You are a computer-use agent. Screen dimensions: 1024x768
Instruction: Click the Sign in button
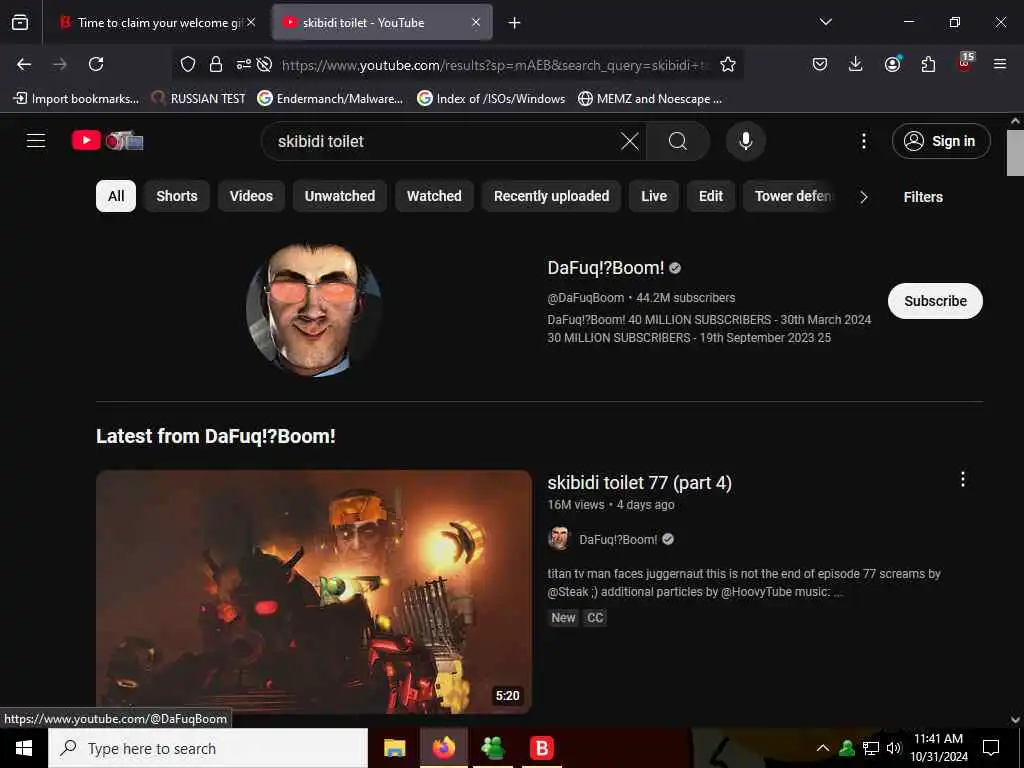941,141
